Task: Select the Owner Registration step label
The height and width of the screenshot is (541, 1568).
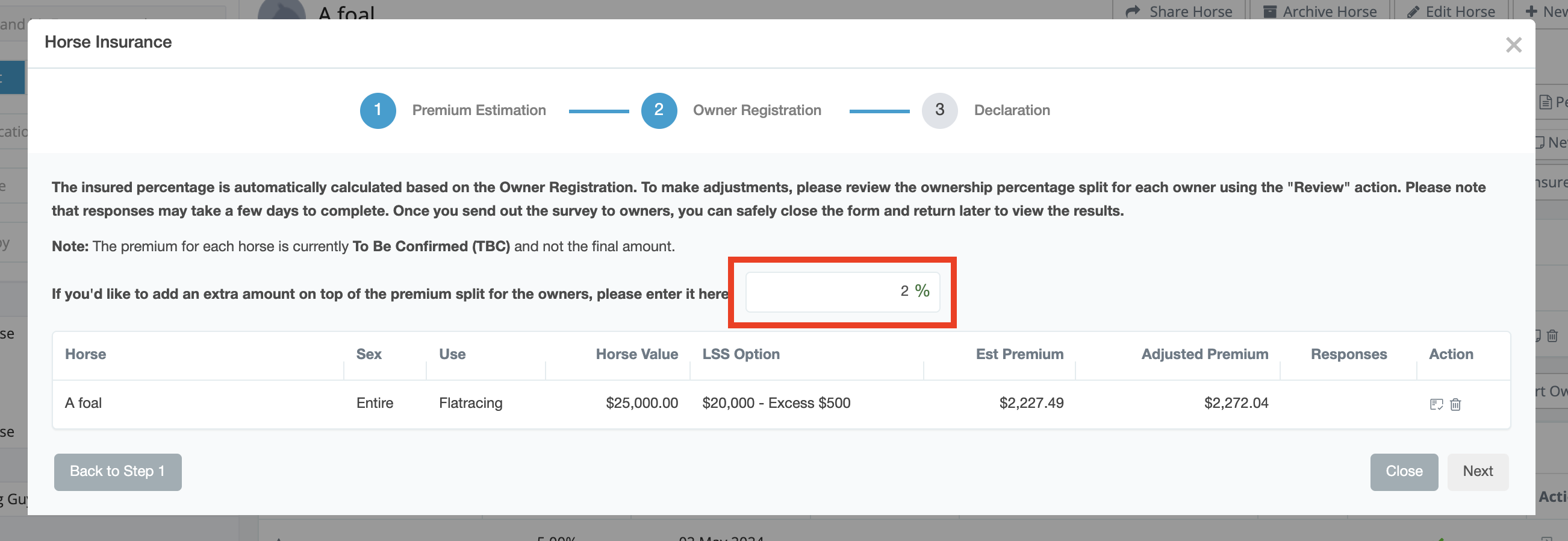Action: (x=757, y=110)
